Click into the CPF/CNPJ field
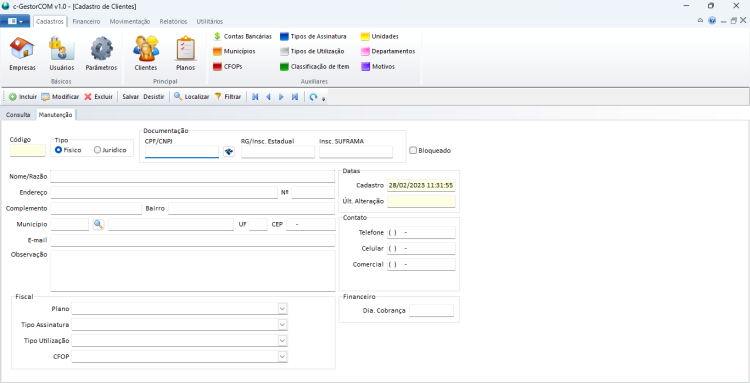 pos(182,152)
